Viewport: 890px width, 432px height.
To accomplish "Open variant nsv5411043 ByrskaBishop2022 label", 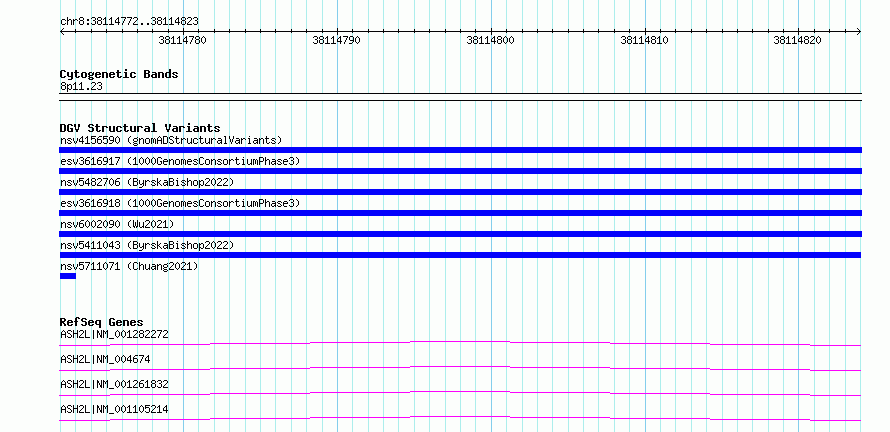I will point(147,245).
